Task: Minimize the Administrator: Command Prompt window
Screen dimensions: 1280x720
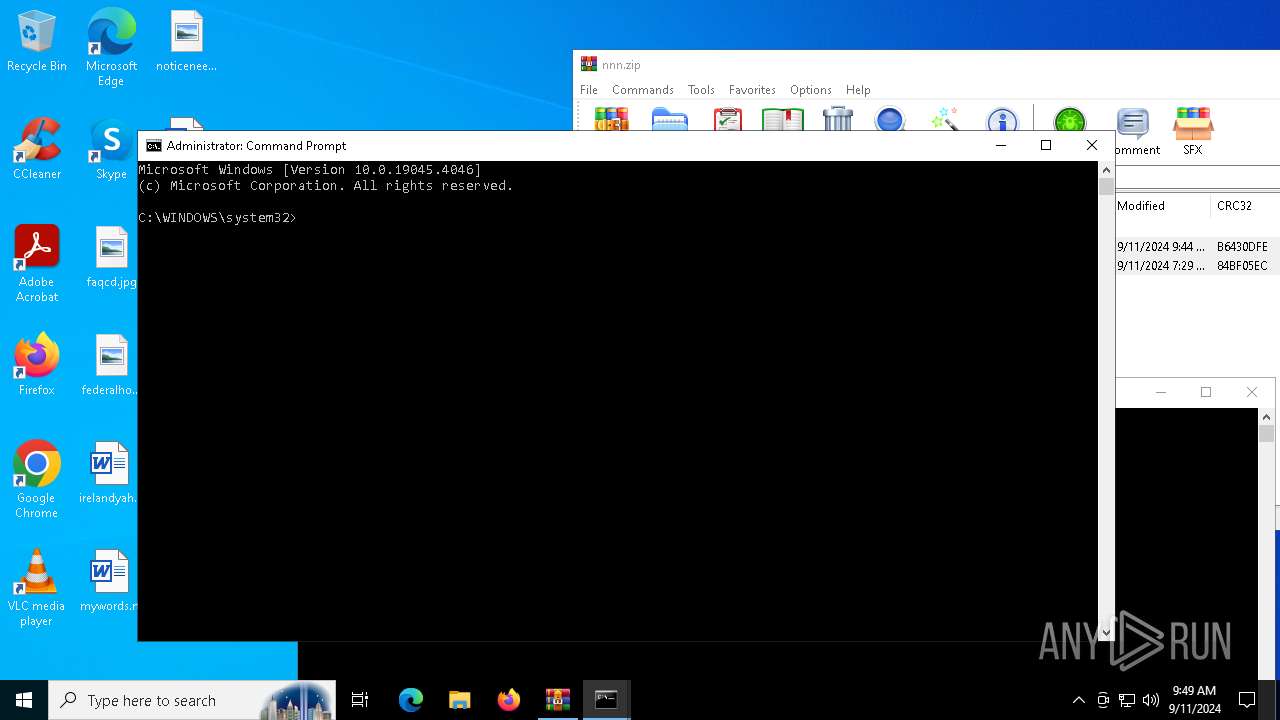Action: click(1000, 146)
